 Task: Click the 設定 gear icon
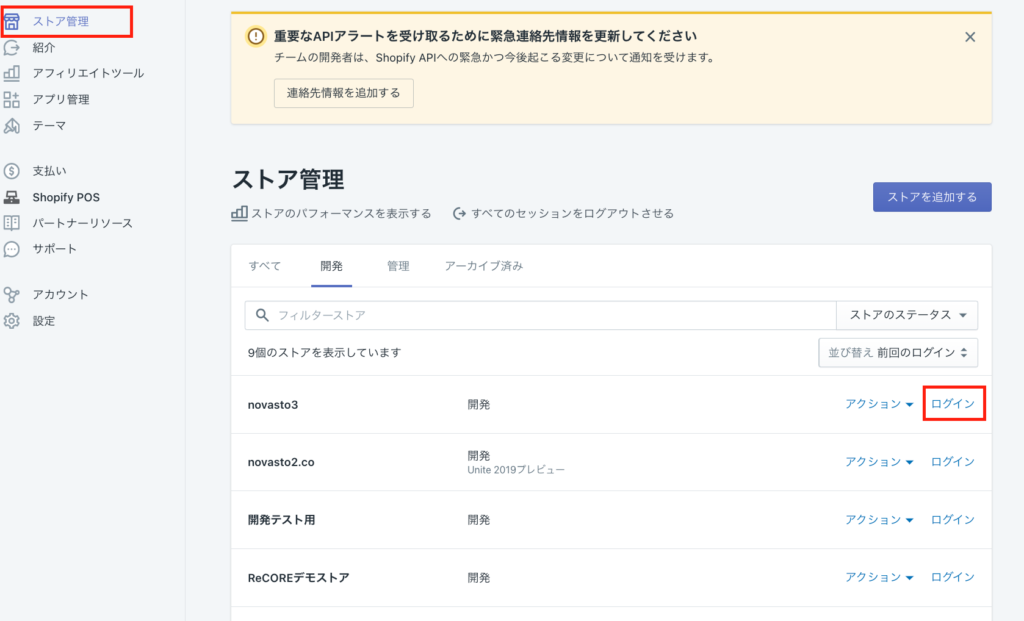tap(12, 321)
